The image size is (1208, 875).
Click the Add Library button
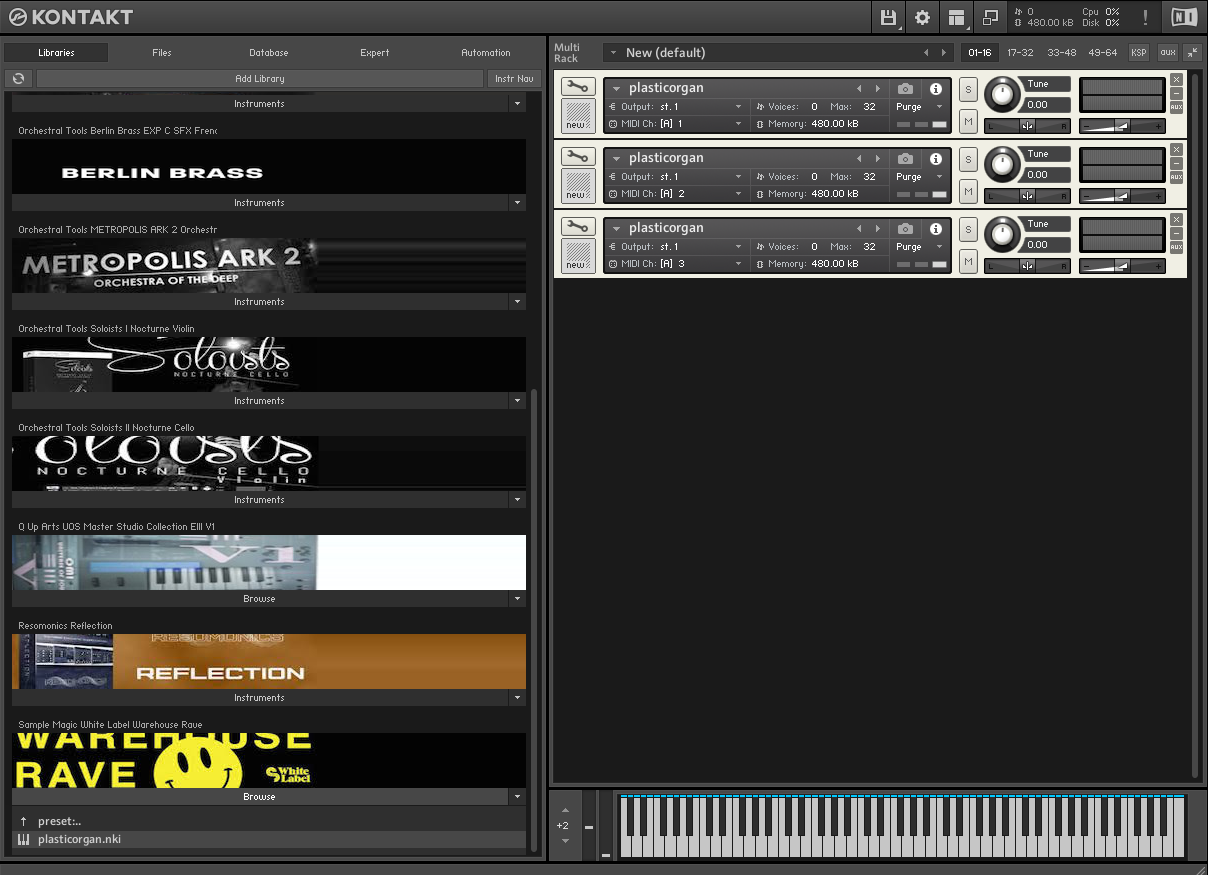click(260, 78)
